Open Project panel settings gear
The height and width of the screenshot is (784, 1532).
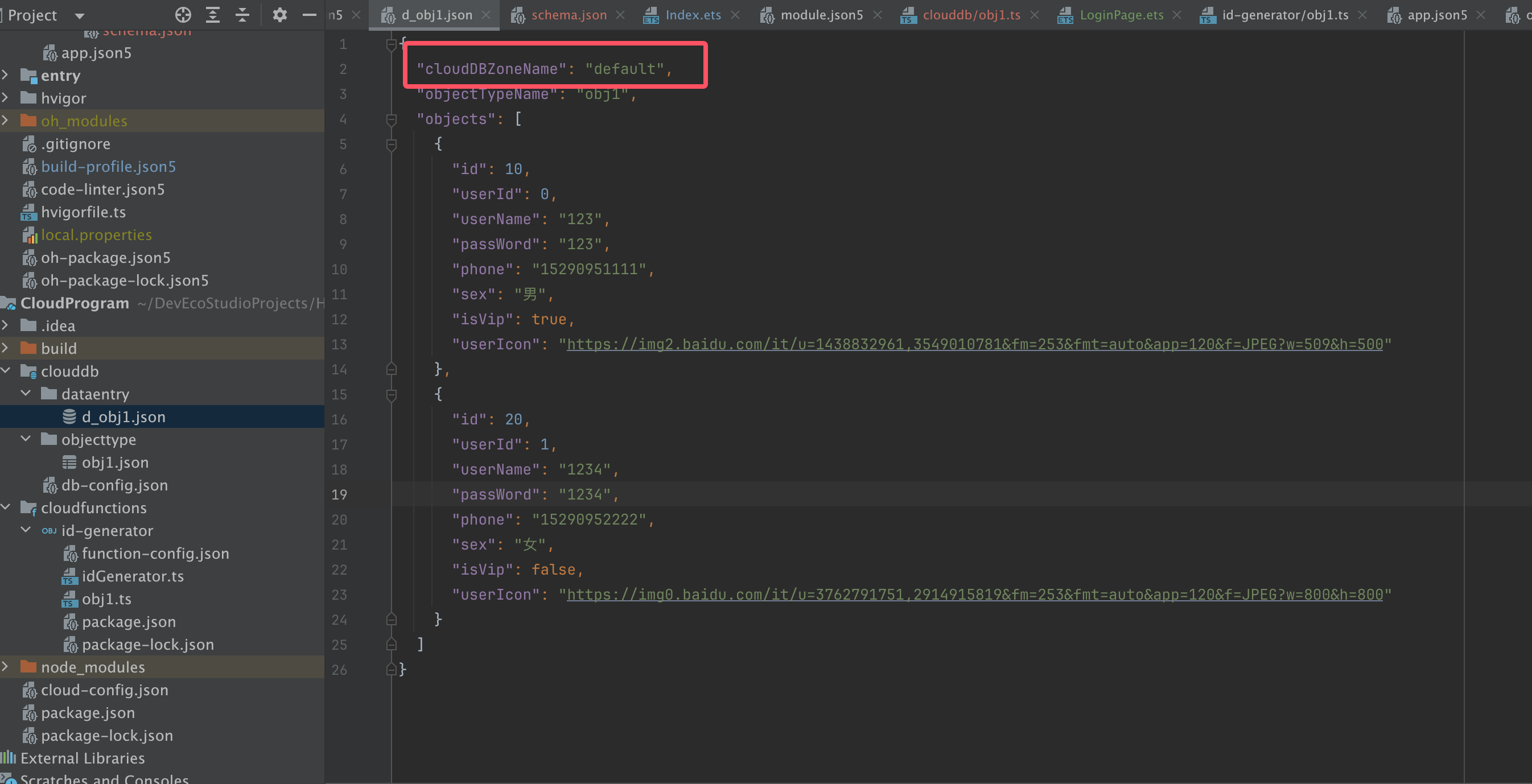pyautogui.click(x=279, y=15)
